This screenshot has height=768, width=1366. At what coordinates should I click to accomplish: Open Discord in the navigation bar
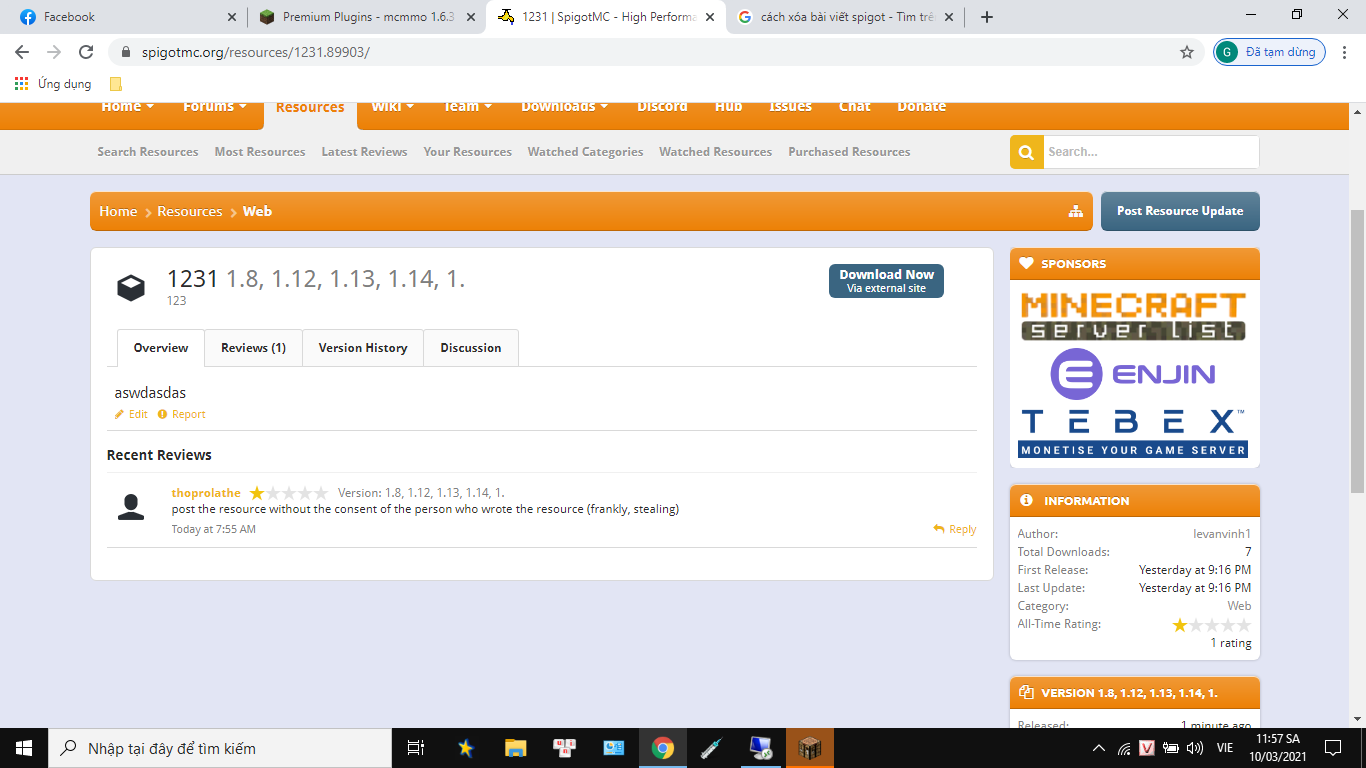pyautogui.click(x=662, y=107)
